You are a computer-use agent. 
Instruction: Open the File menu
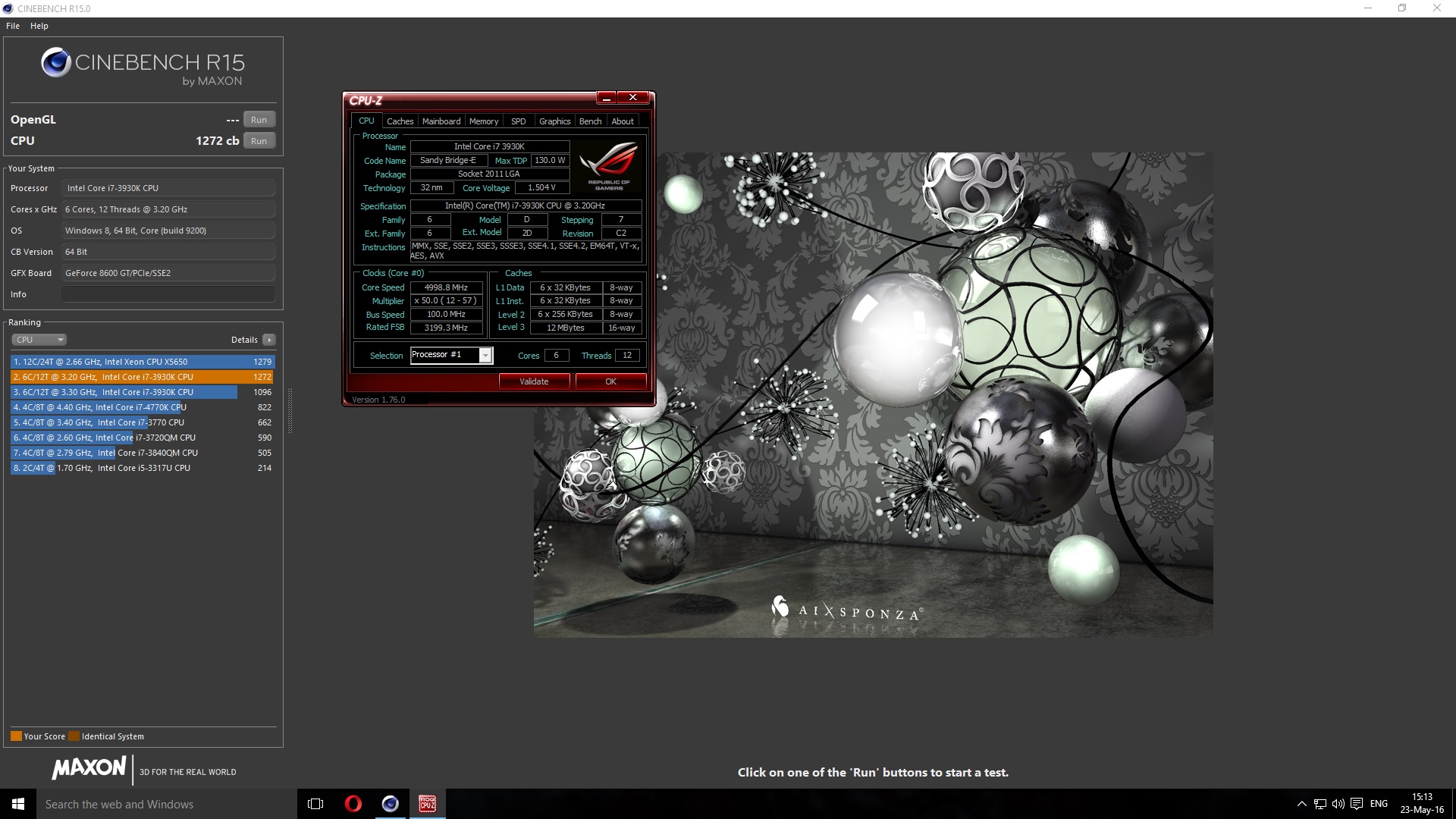(13, 26)
